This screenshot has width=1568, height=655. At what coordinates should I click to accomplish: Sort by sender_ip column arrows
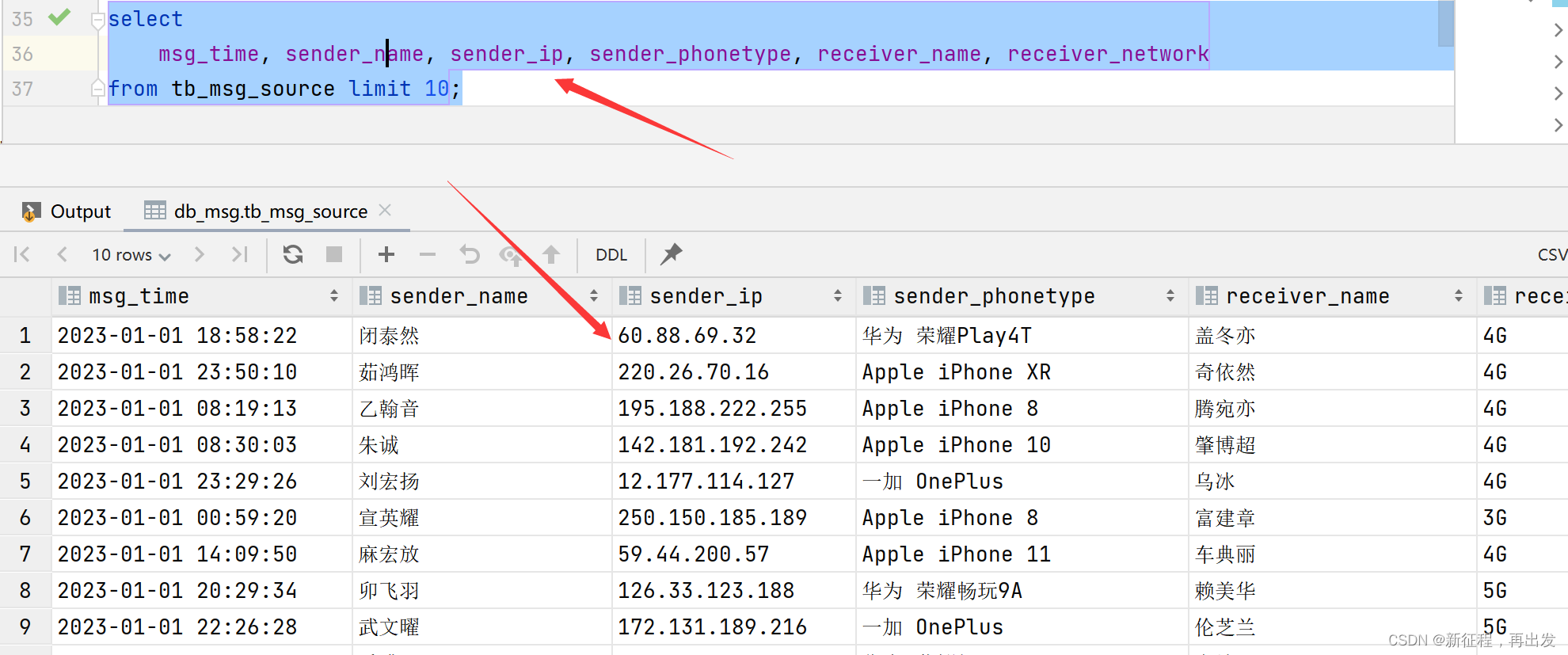pos(838,296)
